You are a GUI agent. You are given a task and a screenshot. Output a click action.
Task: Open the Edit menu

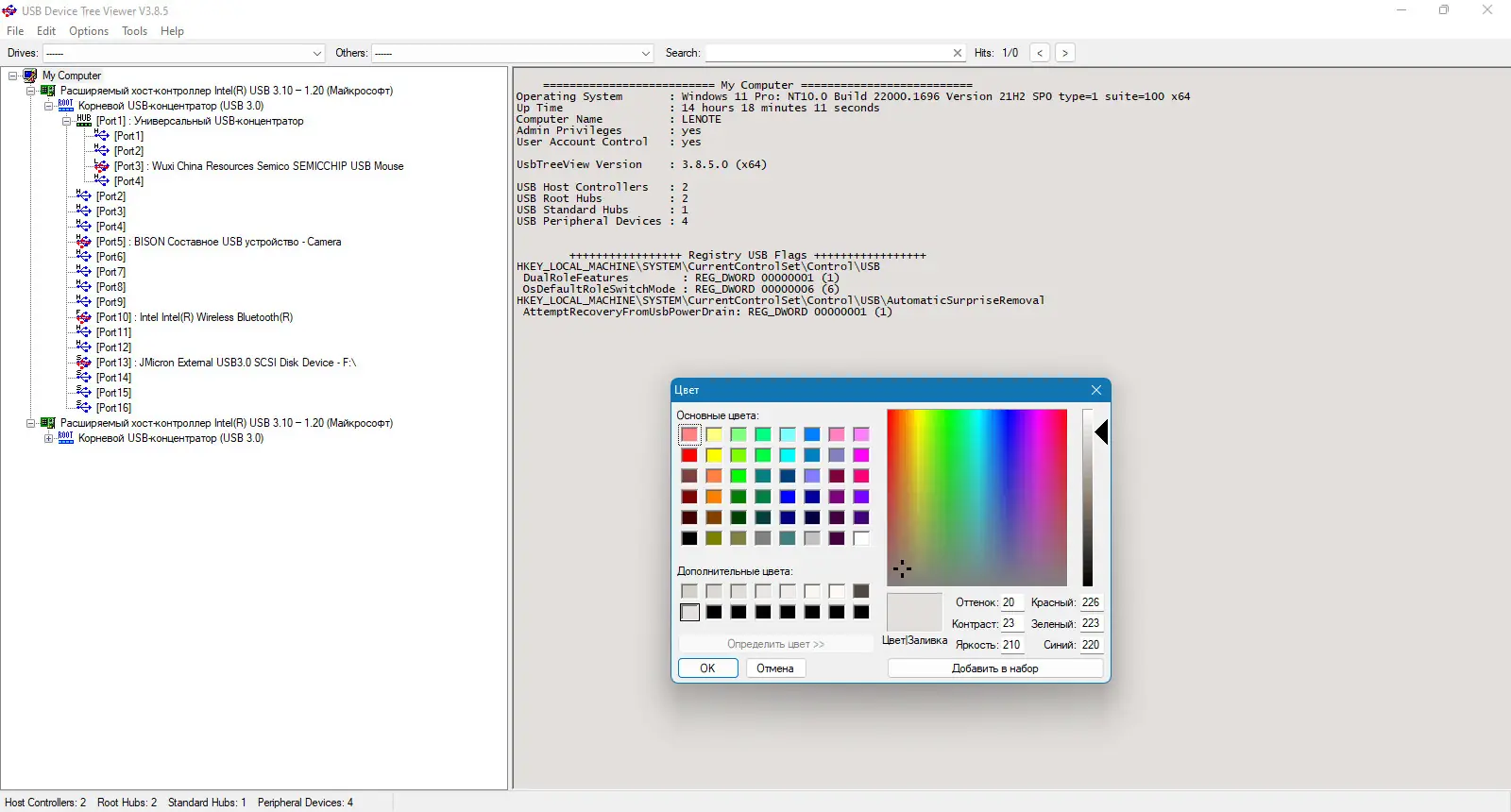pos(46,31)
